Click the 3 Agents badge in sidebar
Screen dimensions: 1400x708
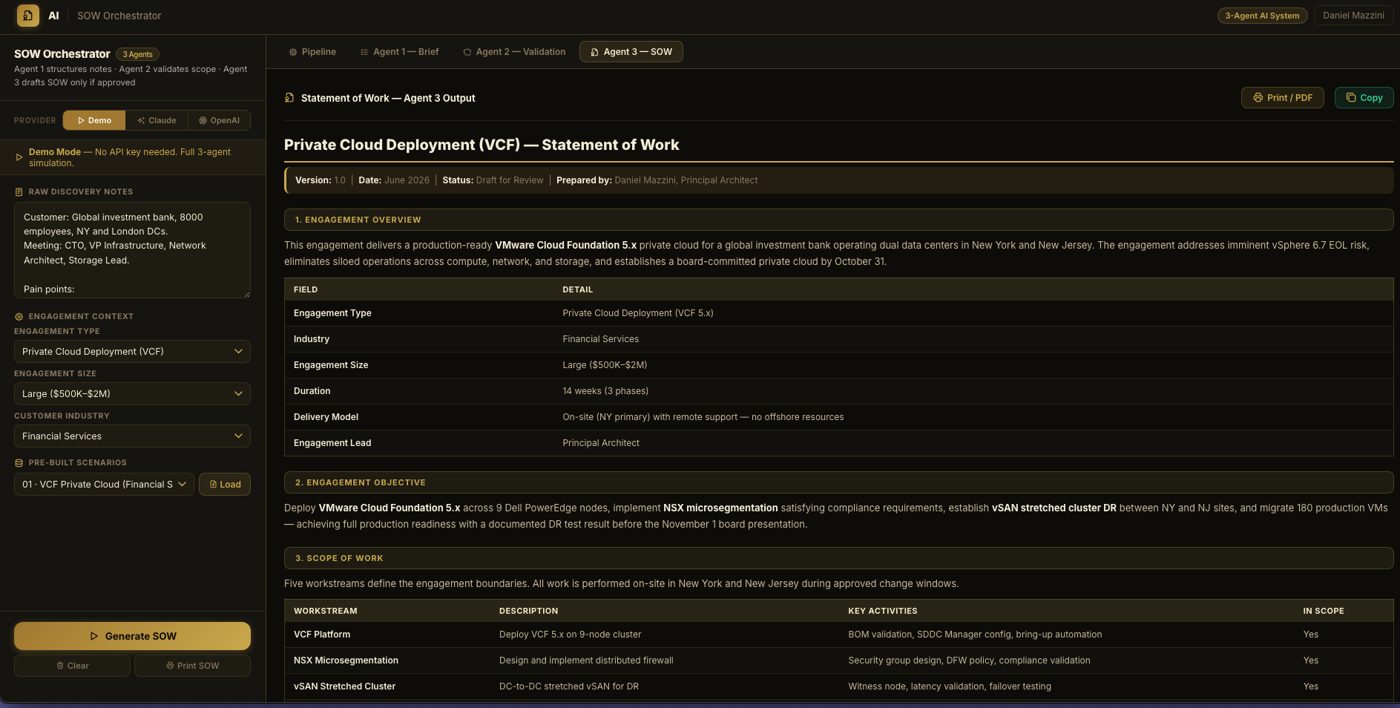[x=137, y=54]
